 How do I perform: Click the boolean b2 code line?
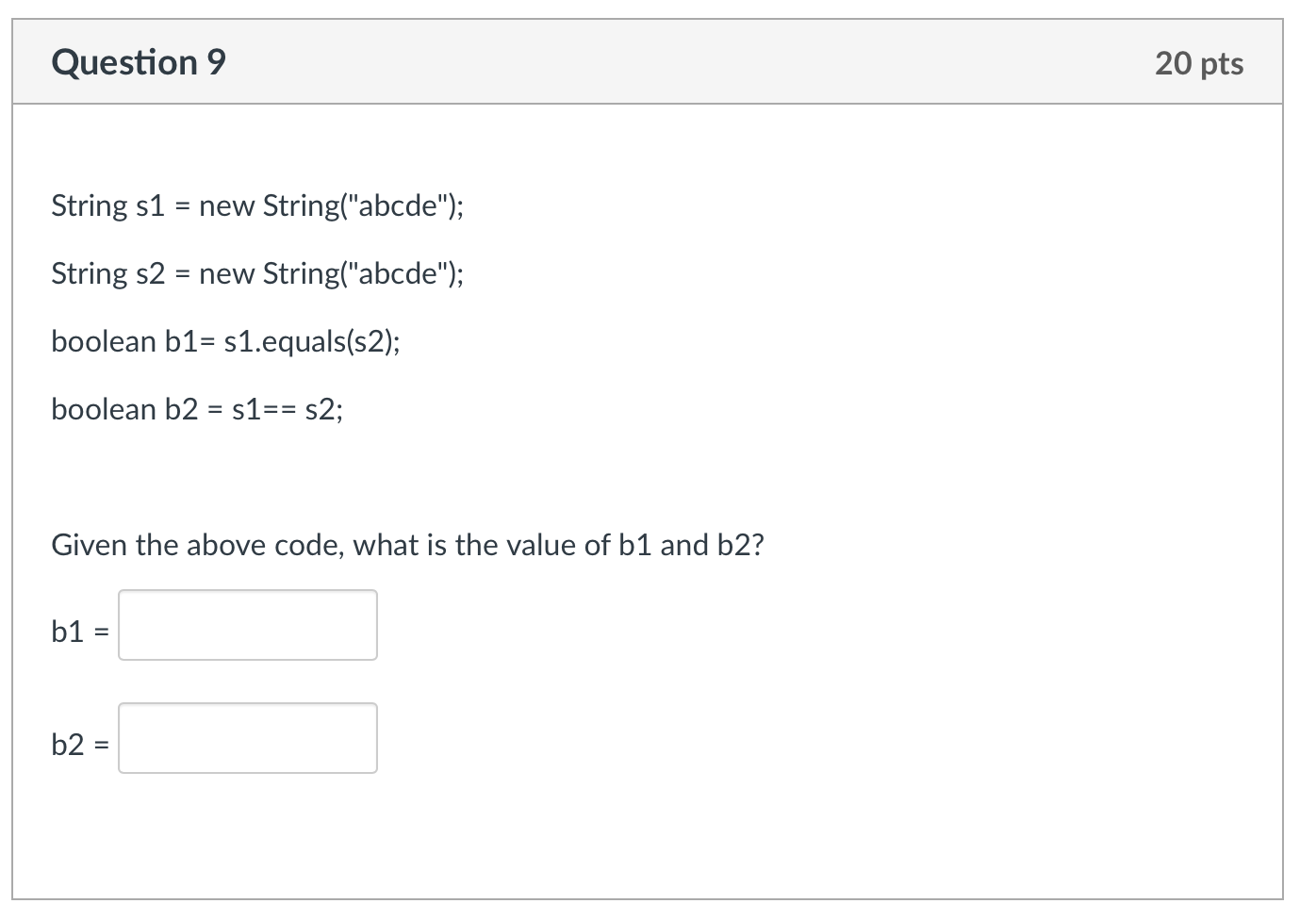pyautogui.click(x=198, y=409)
